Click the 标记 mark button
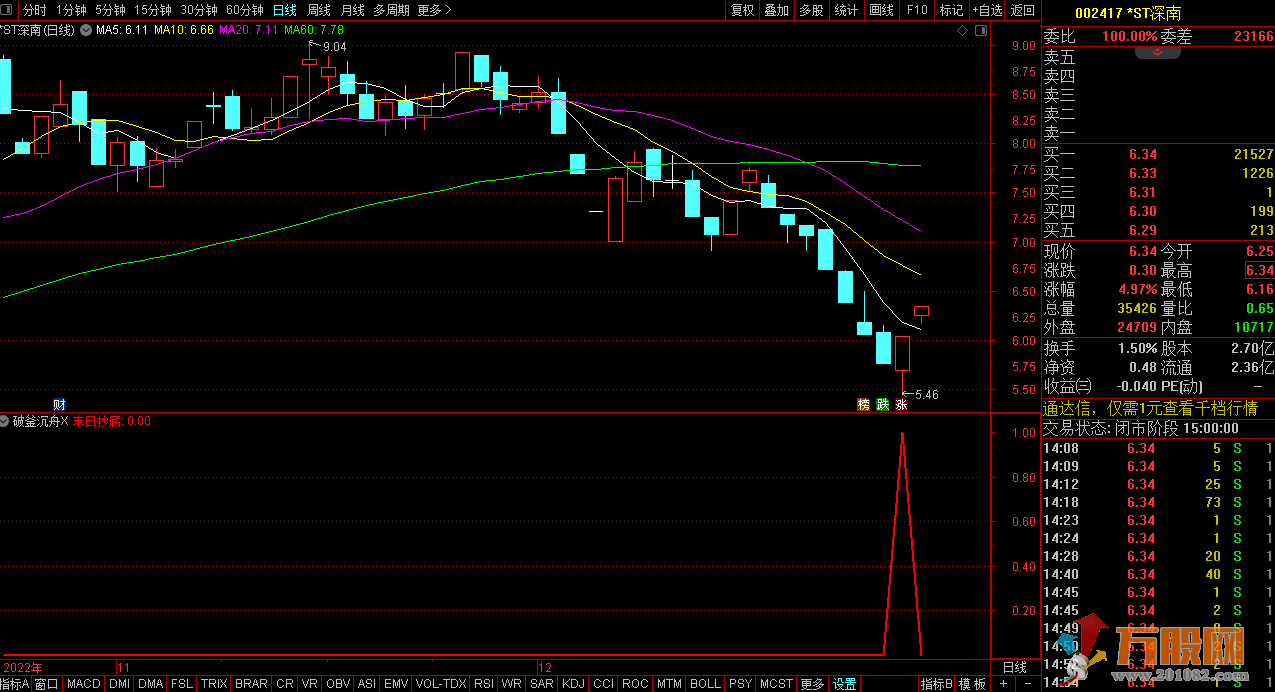1275x692 pixels. click(x=951, y=10)
